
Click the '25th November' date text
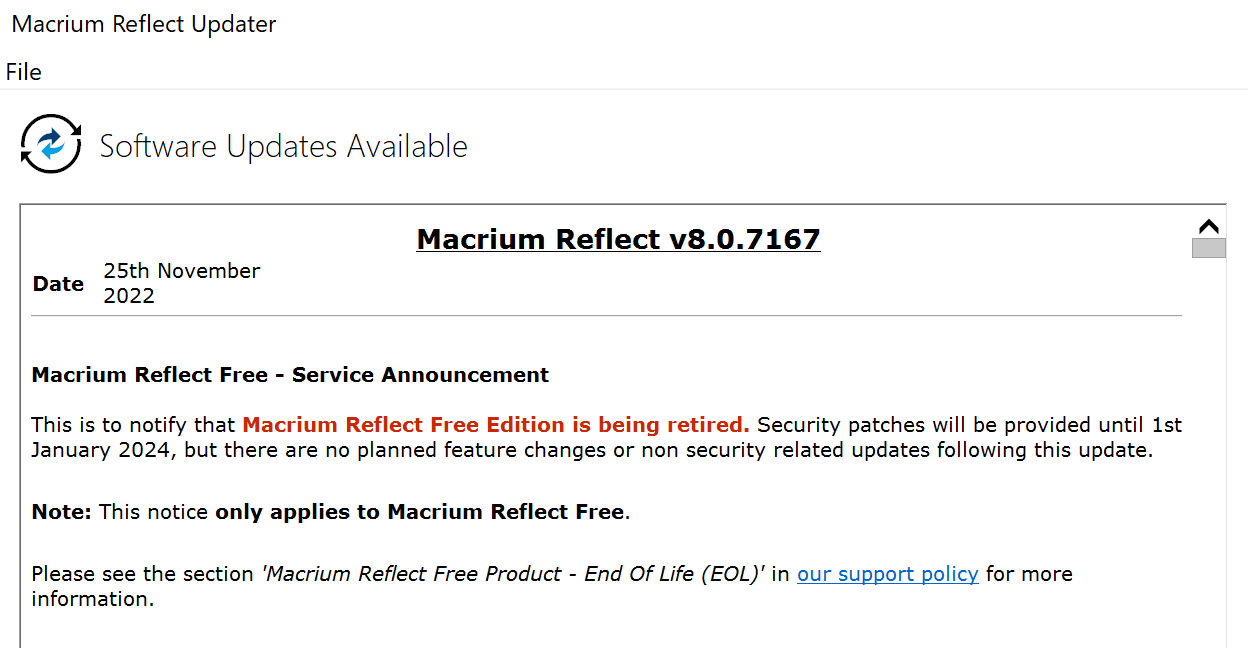(181, 271)
